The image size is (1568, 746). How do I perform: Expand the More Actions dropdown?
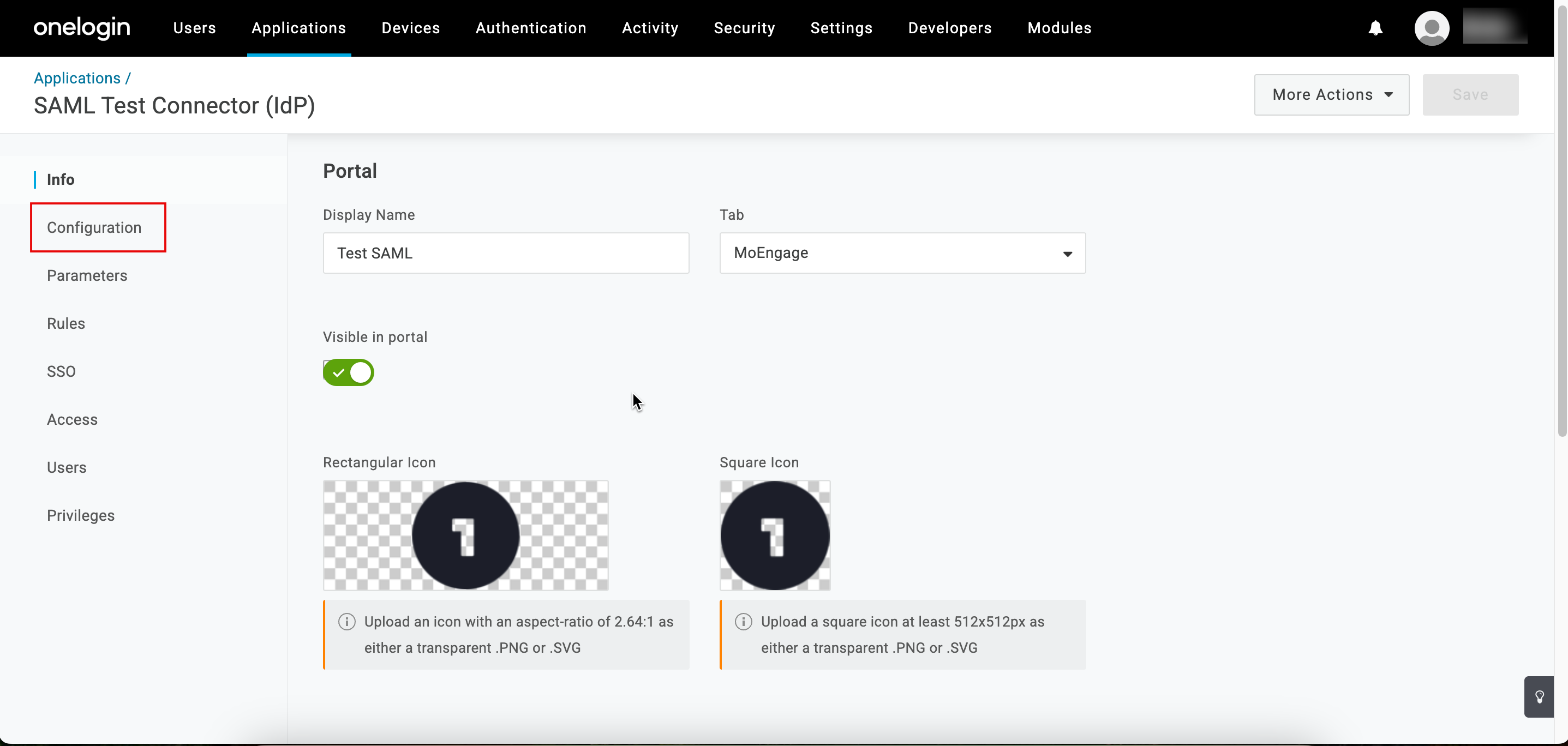1331,95
